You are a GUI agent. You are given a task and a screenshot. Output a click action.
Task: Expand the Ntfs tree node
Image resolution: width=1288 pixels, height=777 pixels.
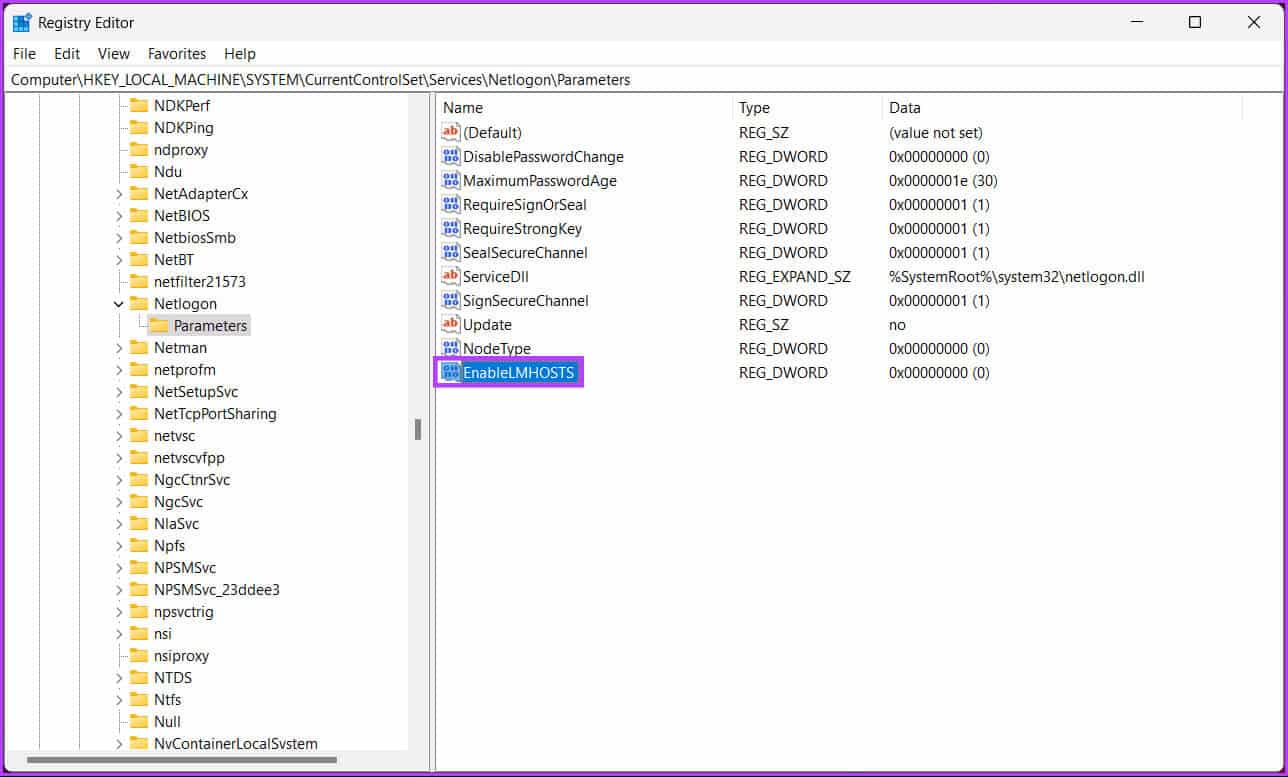(x=119, y=700)
